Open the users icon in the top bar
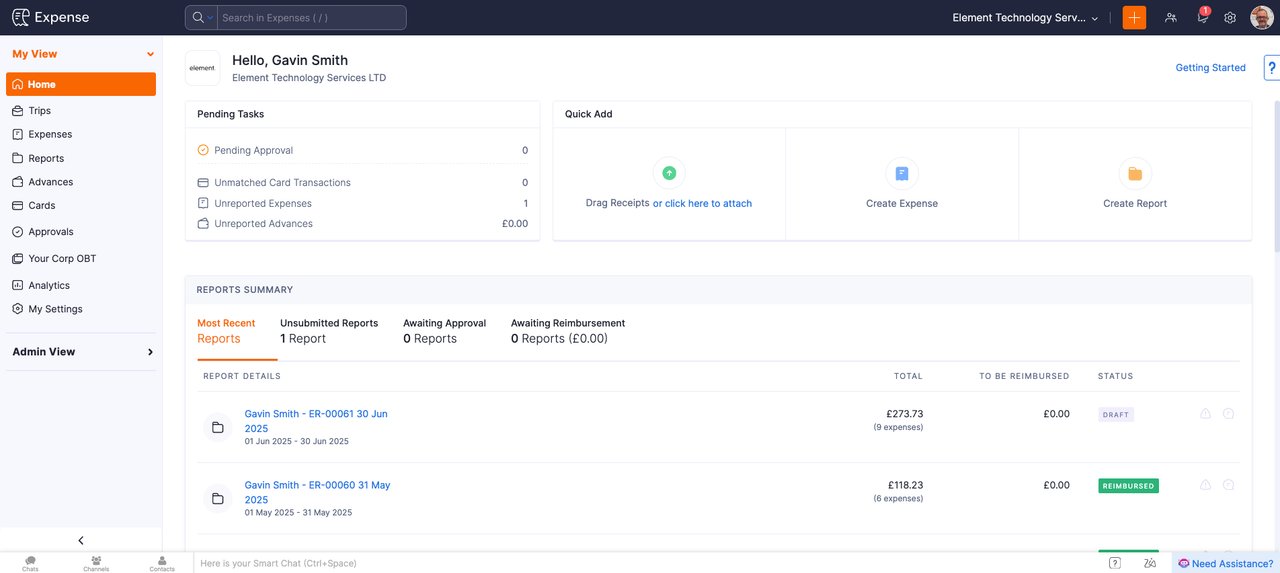 1171,18
